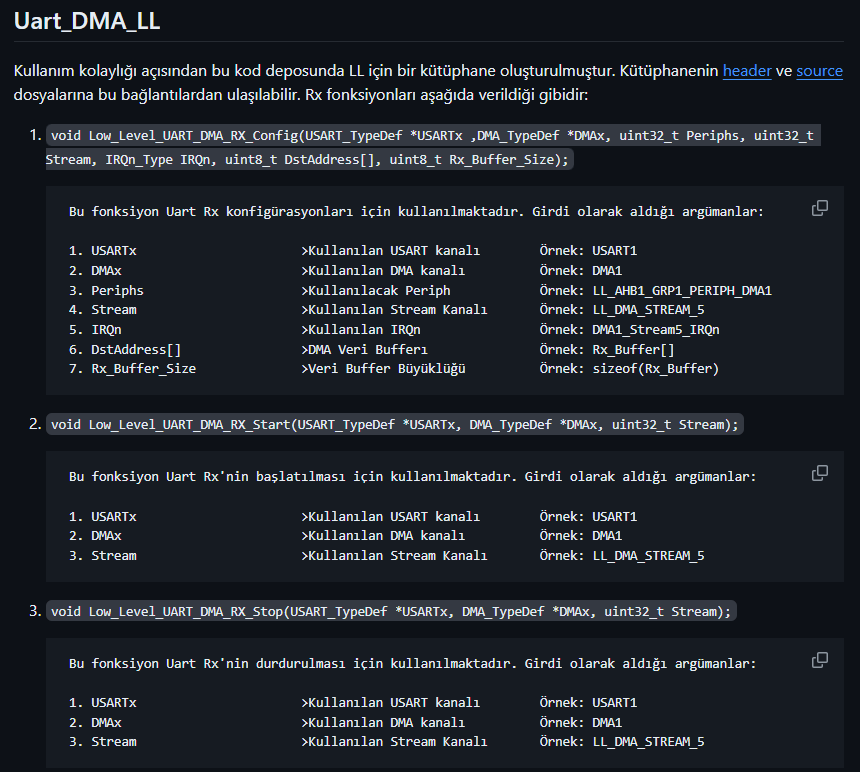Copy the RX_Stop arguments code block
The height and width of the screenshot is (772, 860).
coord(819,660)
